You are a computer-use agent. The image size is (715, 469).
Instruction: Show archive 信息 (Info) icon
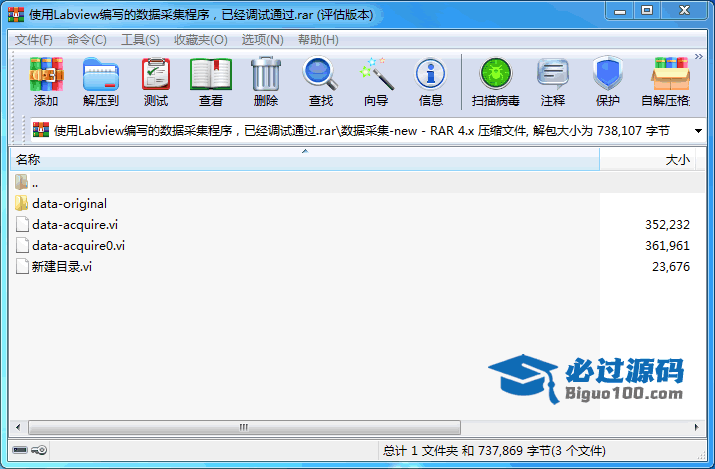[430, 81]
